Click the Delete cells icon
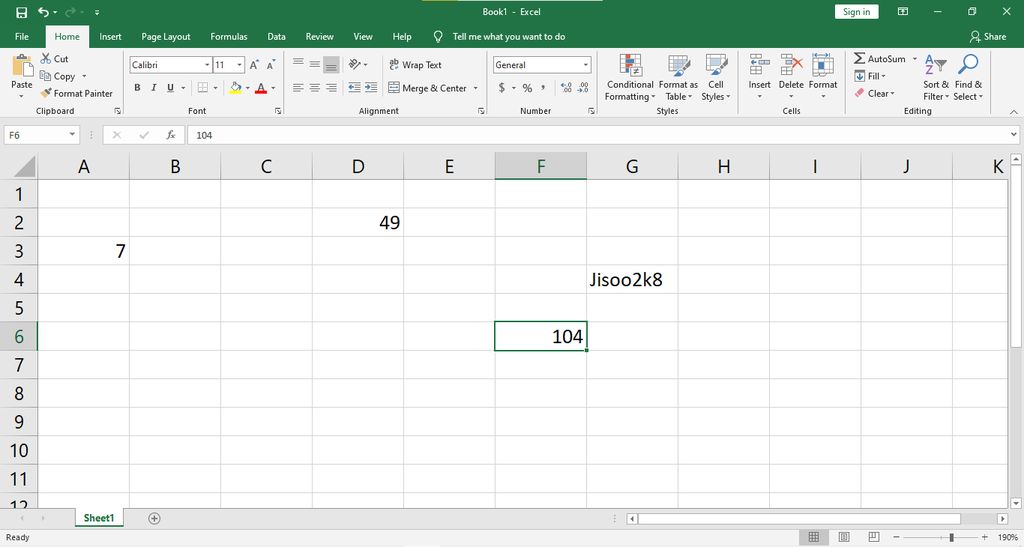 point(791,65)
